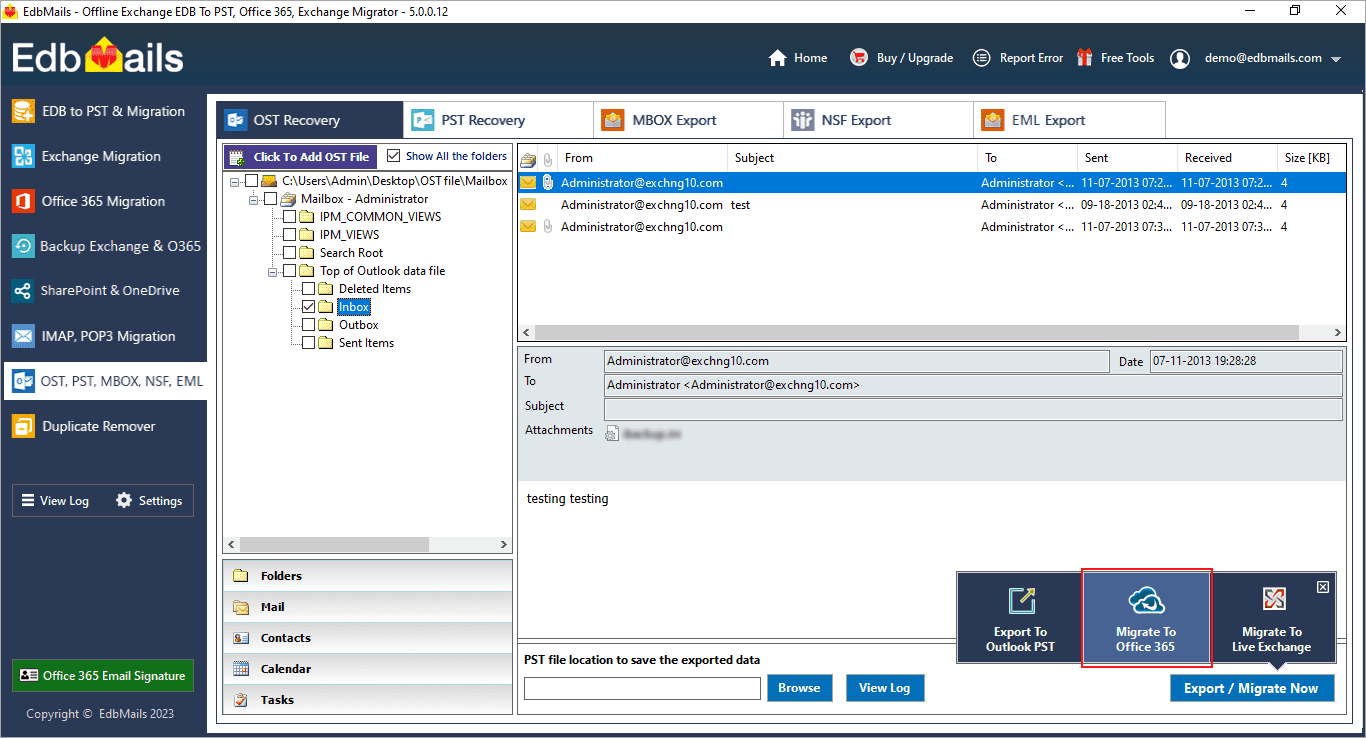Screen dimensions: 1366x738
Task: Click Export / Migrate Now button
Action: point(1252,688)
